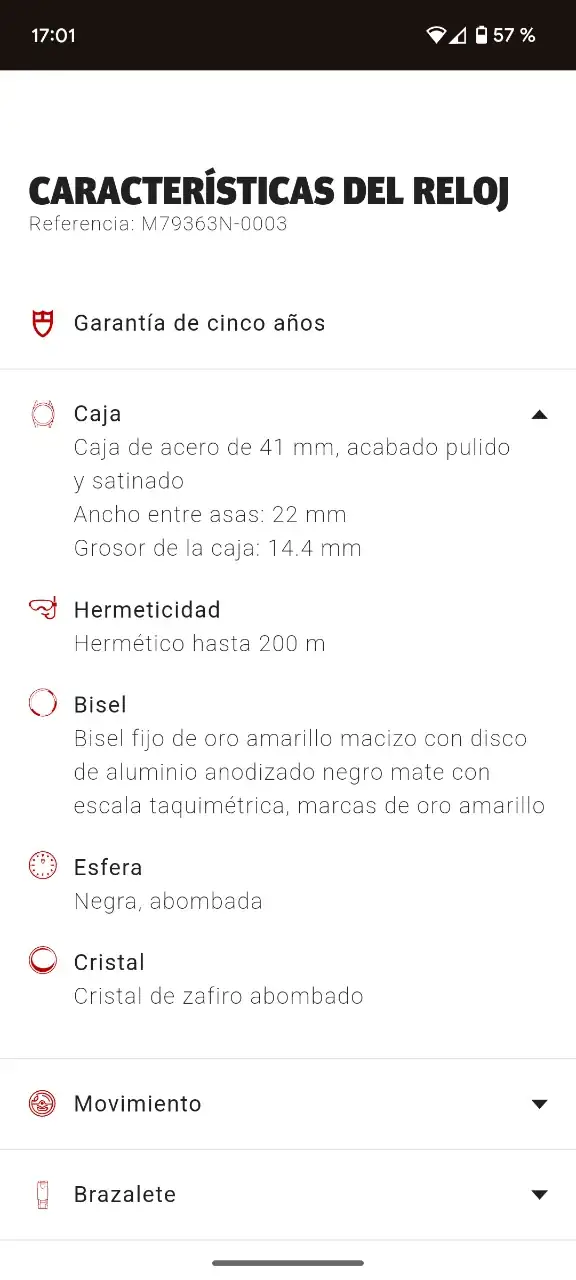The image size is (576, 1280).
Task: Tap the battery icon in status bar
Action: coord(482,35)
